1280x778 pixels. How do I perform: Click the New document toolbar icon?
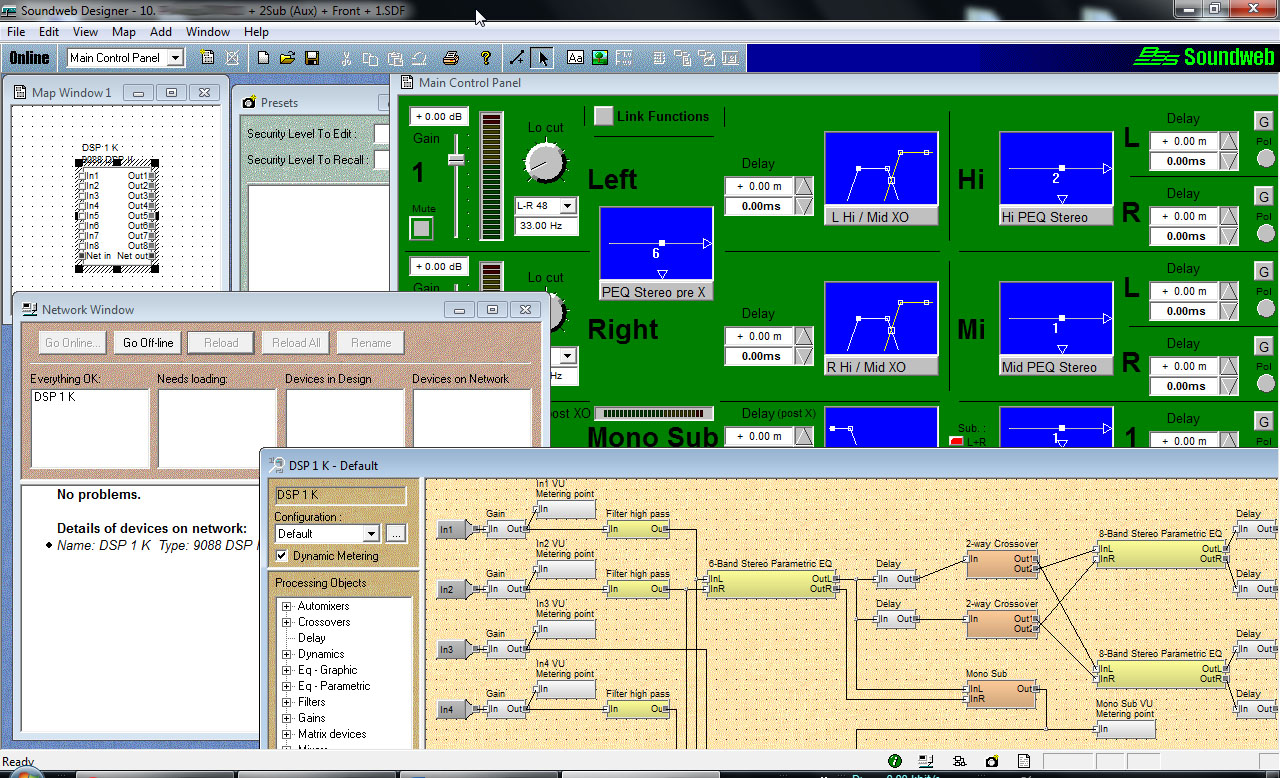(264, 58)
